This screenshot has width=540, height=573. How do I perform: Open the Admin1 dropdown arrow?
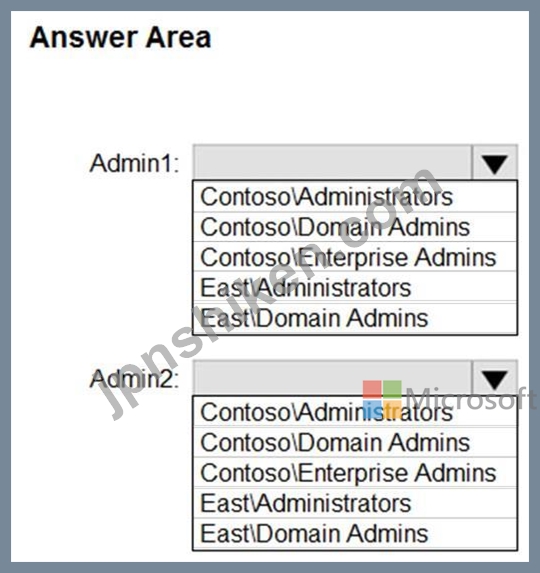click(x=495, y=162)
